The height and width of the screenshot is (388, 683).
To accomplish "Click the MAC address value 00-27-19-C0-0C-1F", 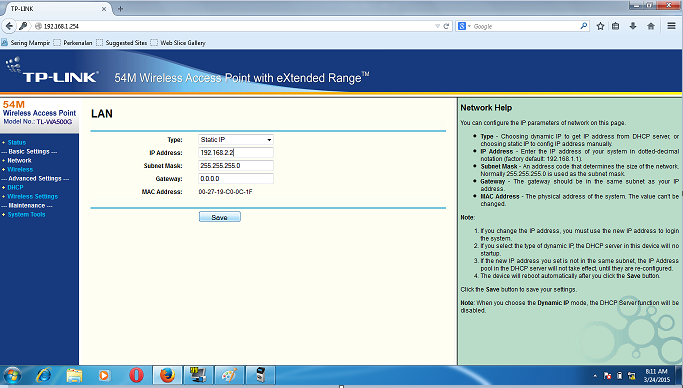I will click(x=225, y=192).
